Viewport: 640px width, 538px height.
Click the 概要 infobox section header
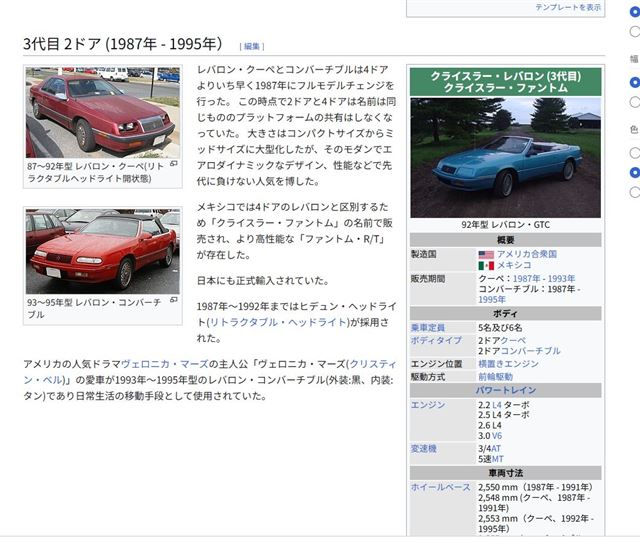505,240
